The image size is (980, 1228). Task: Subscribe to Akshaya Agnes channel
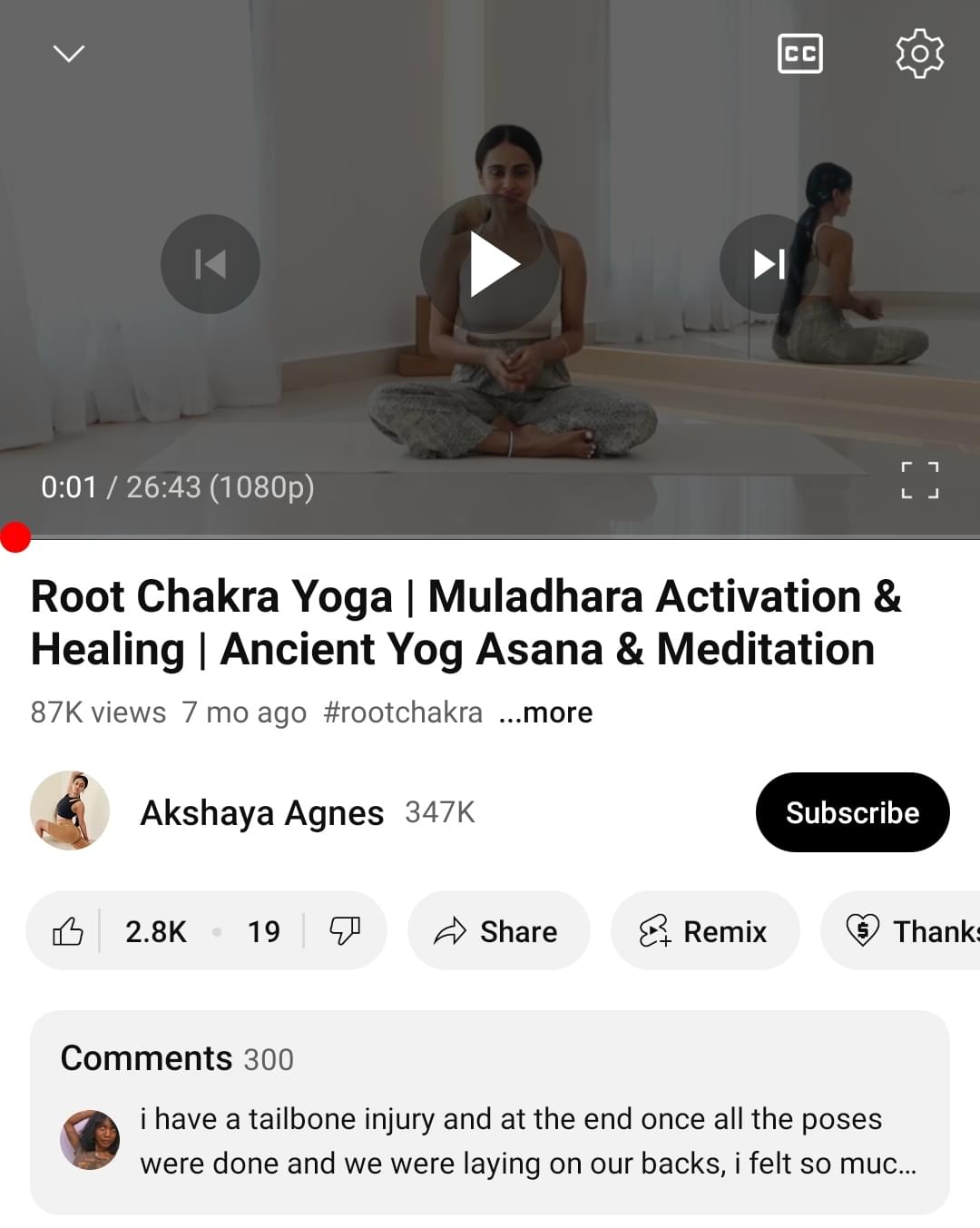point(852,812)
